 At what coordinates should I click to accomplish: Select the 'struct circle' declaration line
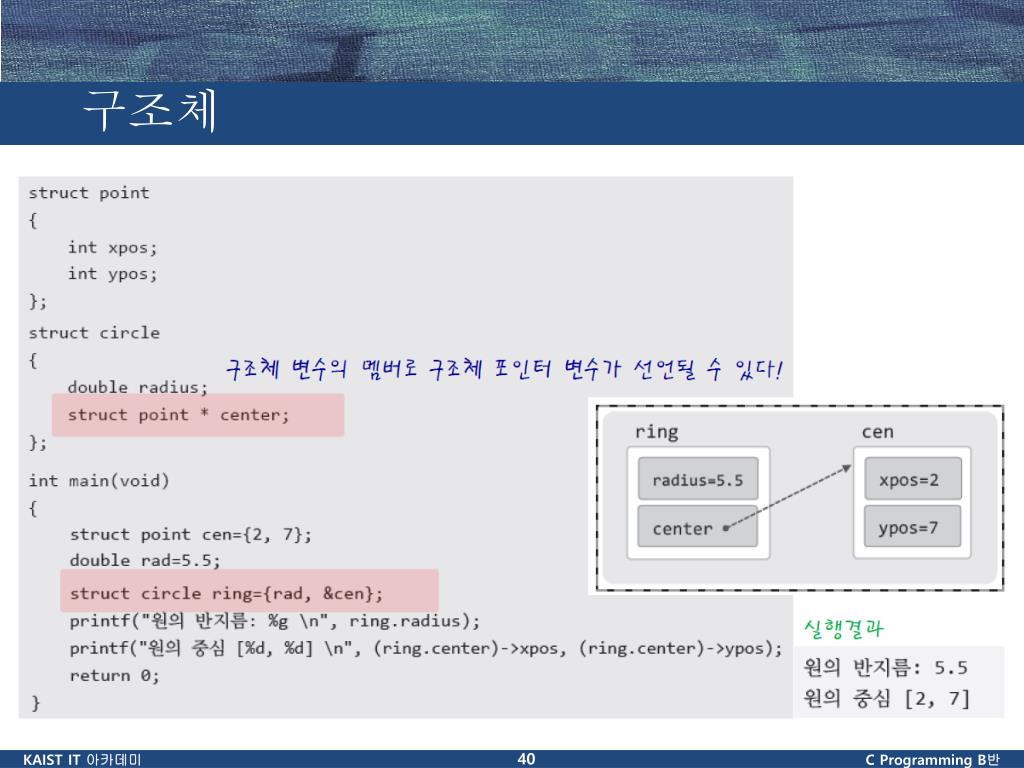94,332
